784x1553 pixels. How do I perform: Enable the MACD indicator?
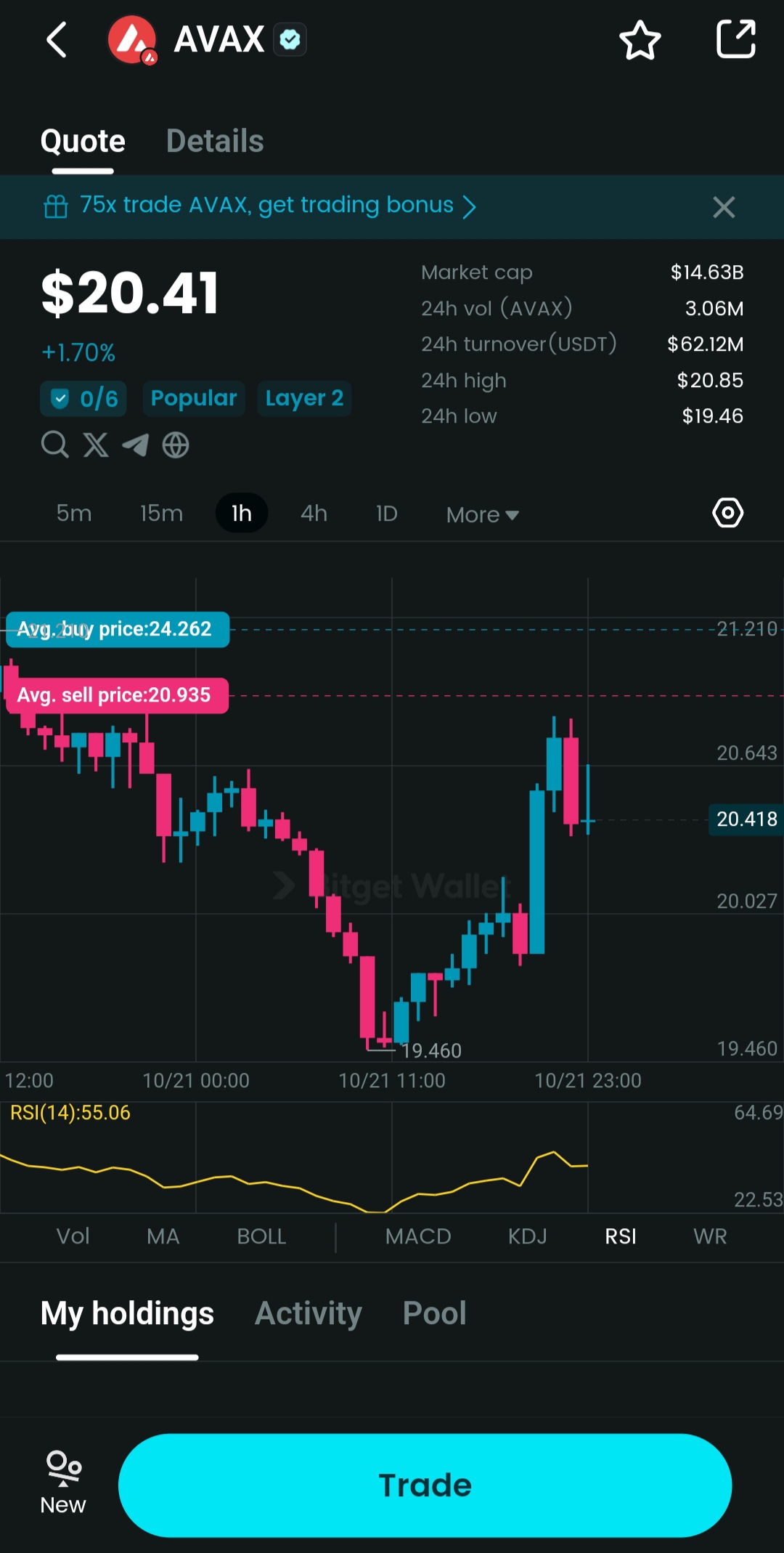(x=418, y=1236)
